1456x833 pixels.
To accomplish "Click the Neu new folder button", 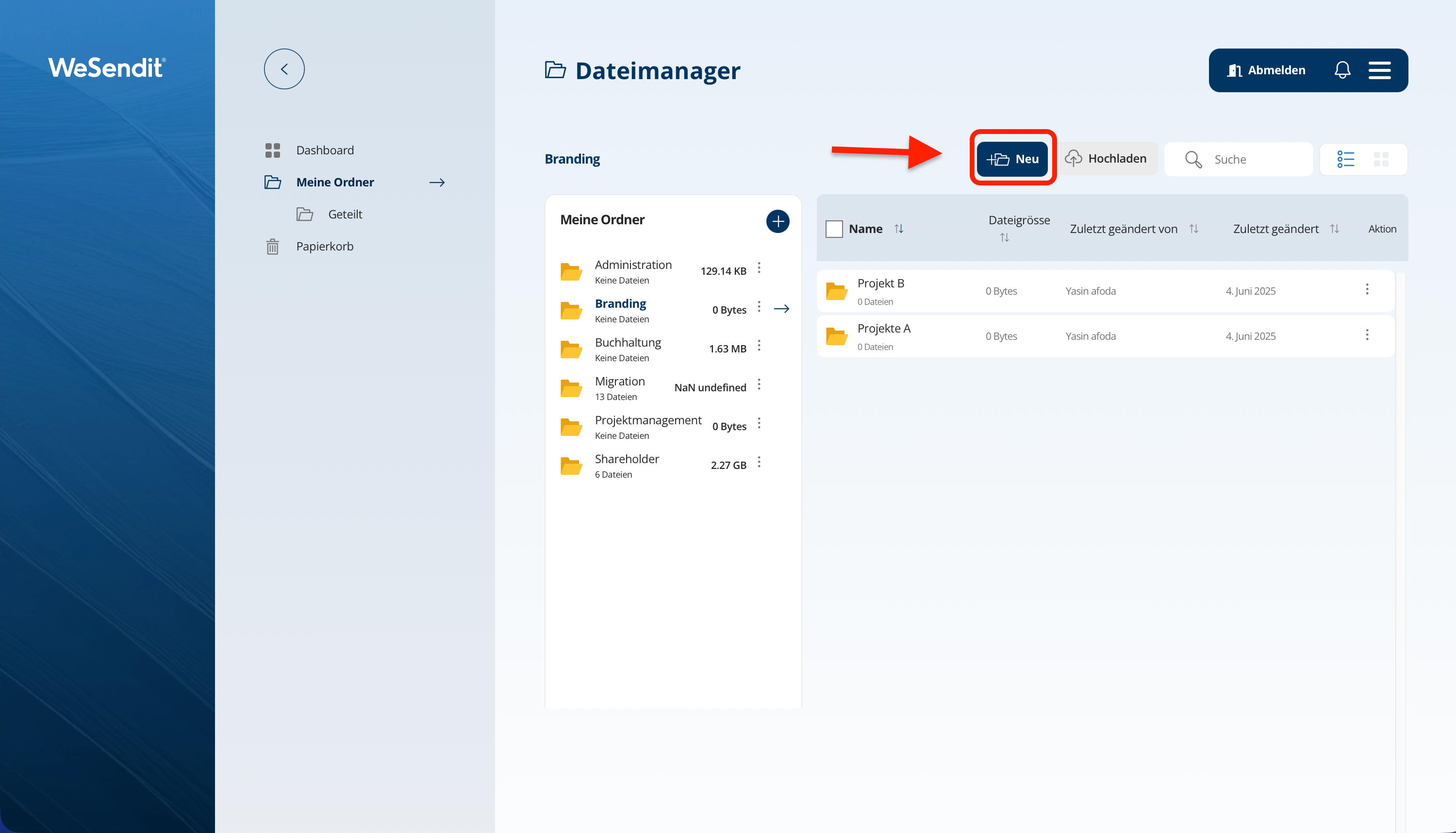I will click(1011, 158).
